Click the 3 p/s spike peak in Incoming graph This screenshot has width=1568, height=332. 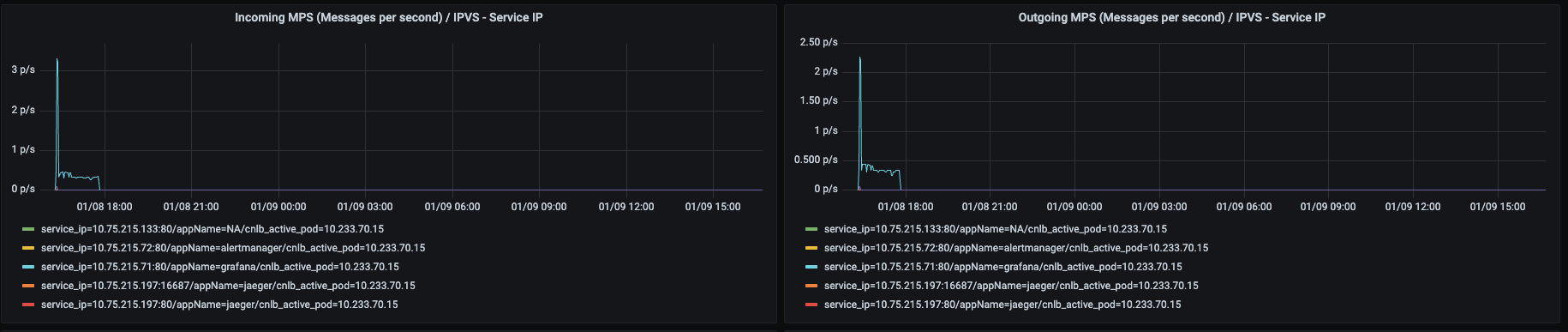click(57, 59)
